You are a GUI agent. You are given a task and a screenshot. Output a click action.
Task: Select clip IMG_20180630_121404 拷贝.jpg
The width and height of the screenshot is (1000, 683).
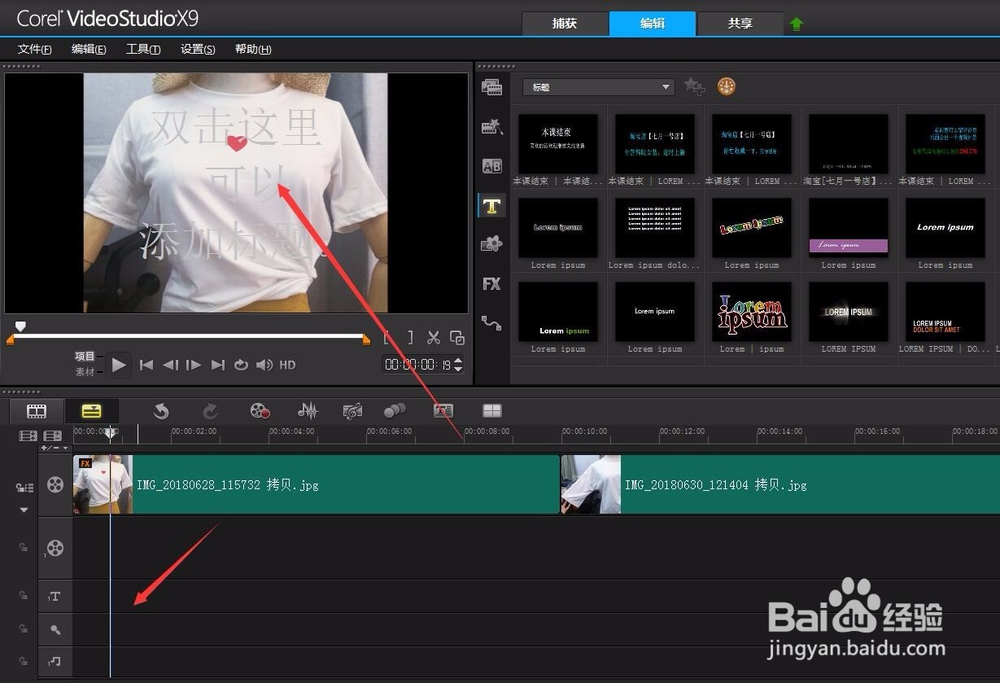coord(780,485)
